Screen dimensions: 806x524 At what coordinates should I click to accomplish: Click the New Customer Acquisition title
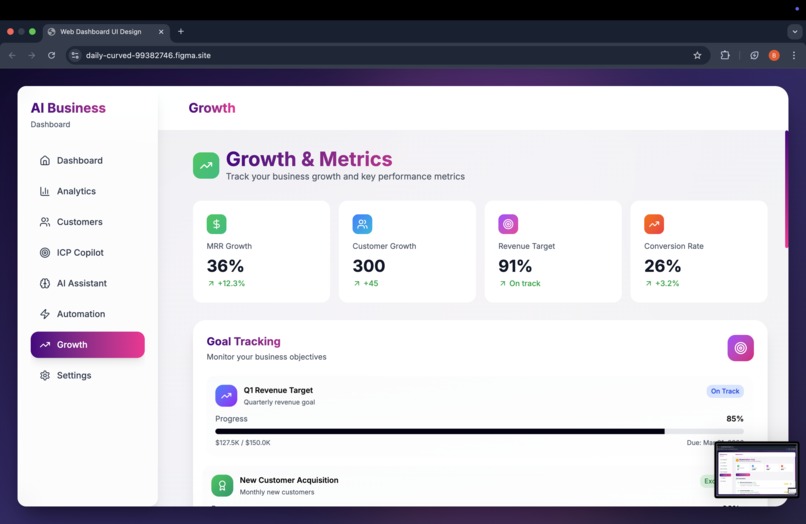point(289,480)
